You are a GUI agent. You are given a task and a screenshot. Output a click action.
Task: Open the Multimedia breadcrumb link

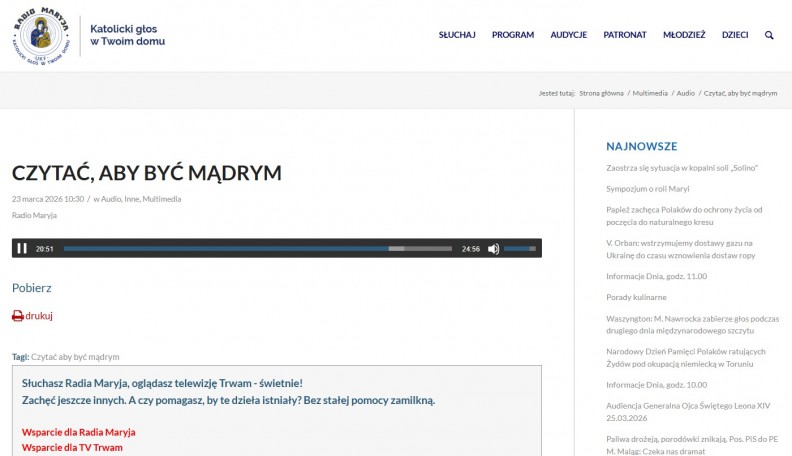650,93
